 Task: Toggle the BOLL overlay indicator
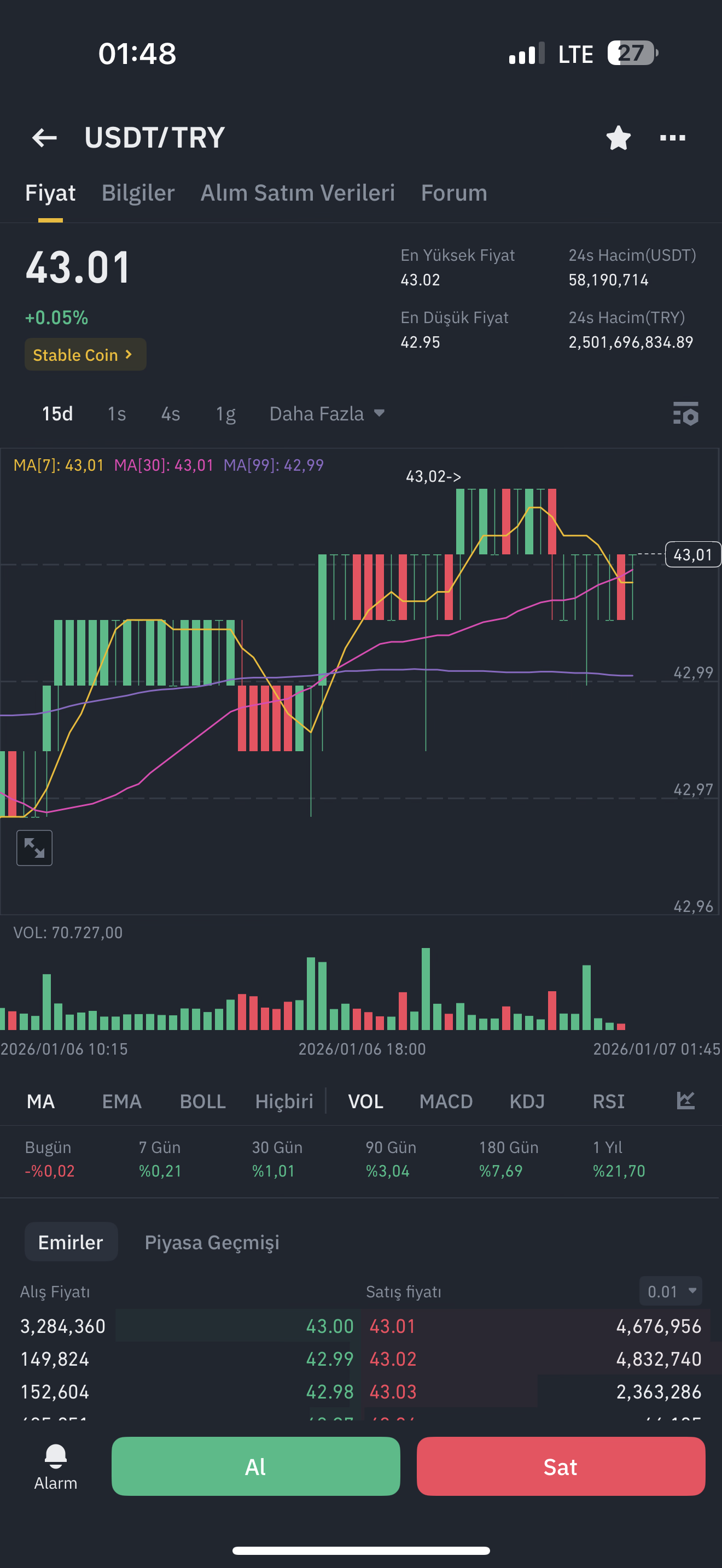click(x=203, y=1101)
